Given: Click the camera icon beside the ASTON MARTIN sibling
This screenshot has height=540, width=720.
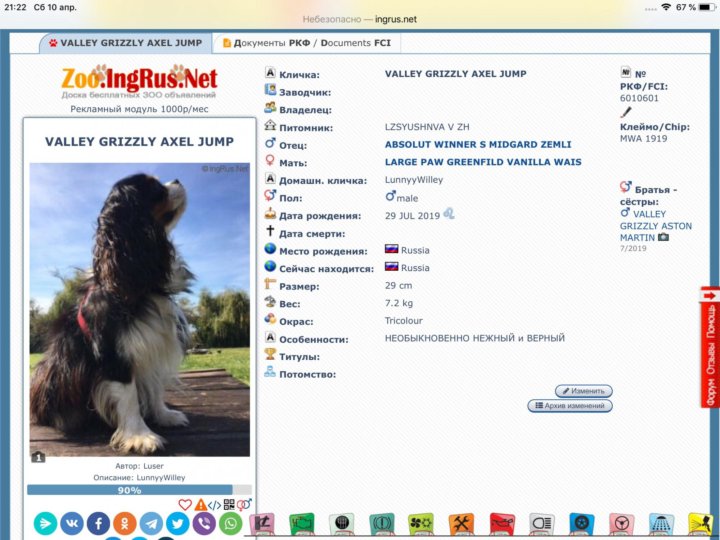Looking at the screenshot, I should click(x=663, y=238).
